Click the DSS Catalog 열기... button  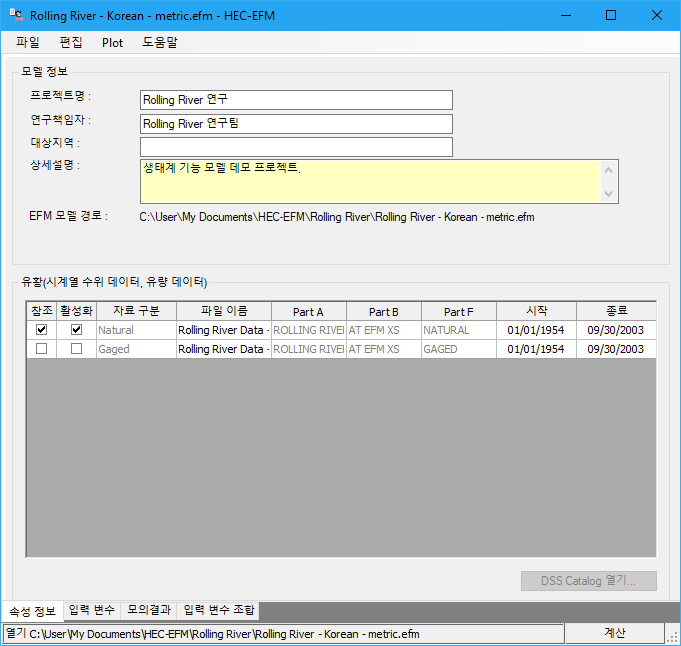[x=588, y=581]
